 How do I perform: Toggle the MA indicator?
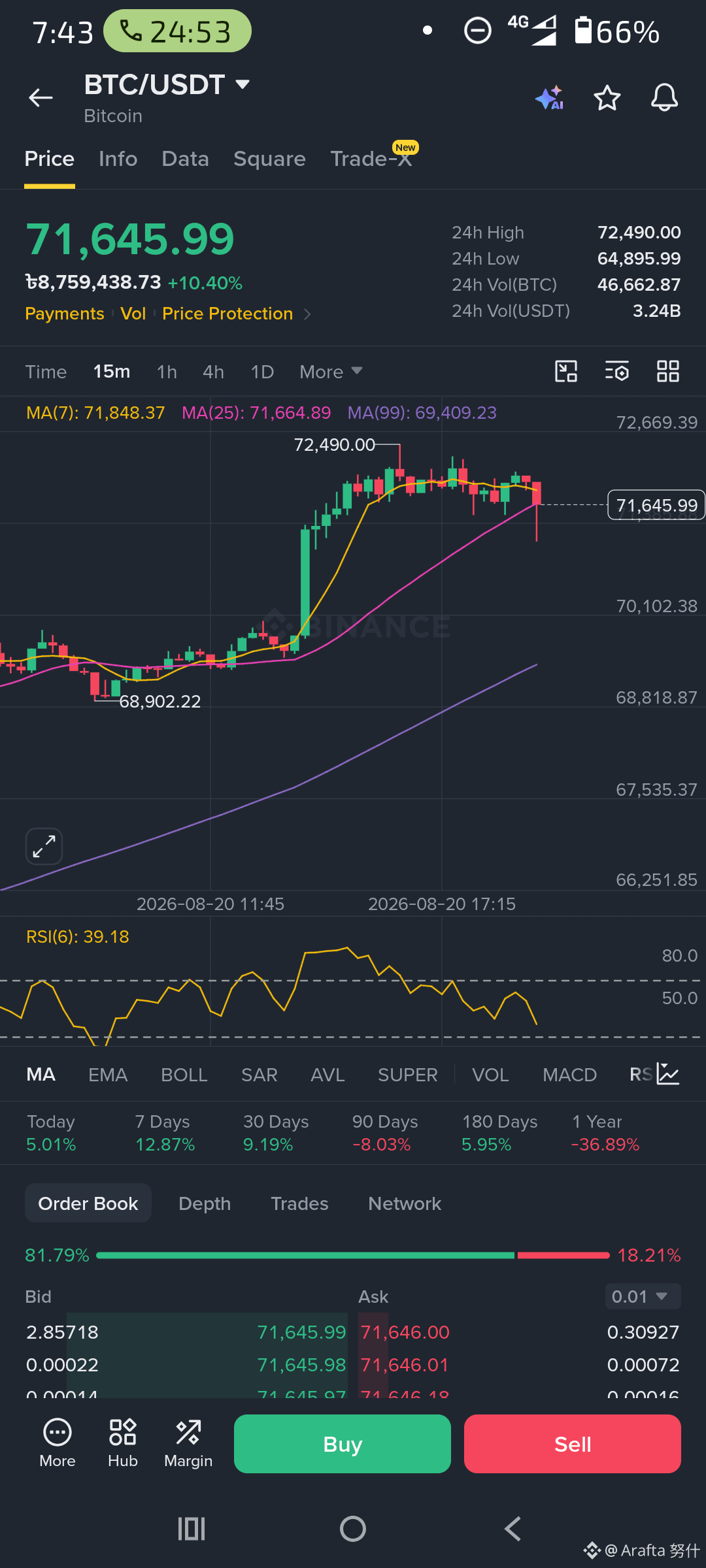coord(41,1075)
